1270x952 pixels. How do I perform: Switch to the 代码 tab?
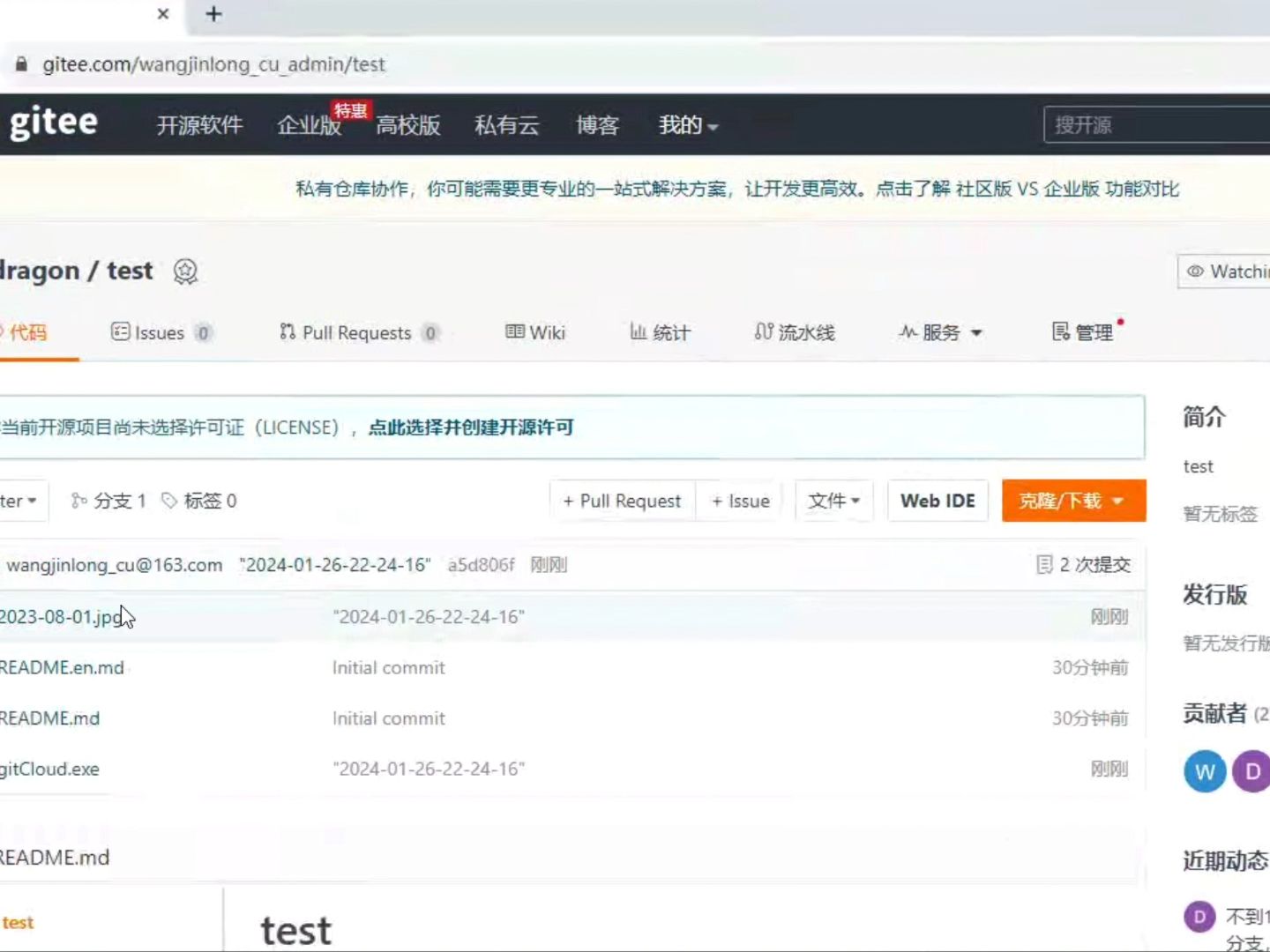pos(26,332)
